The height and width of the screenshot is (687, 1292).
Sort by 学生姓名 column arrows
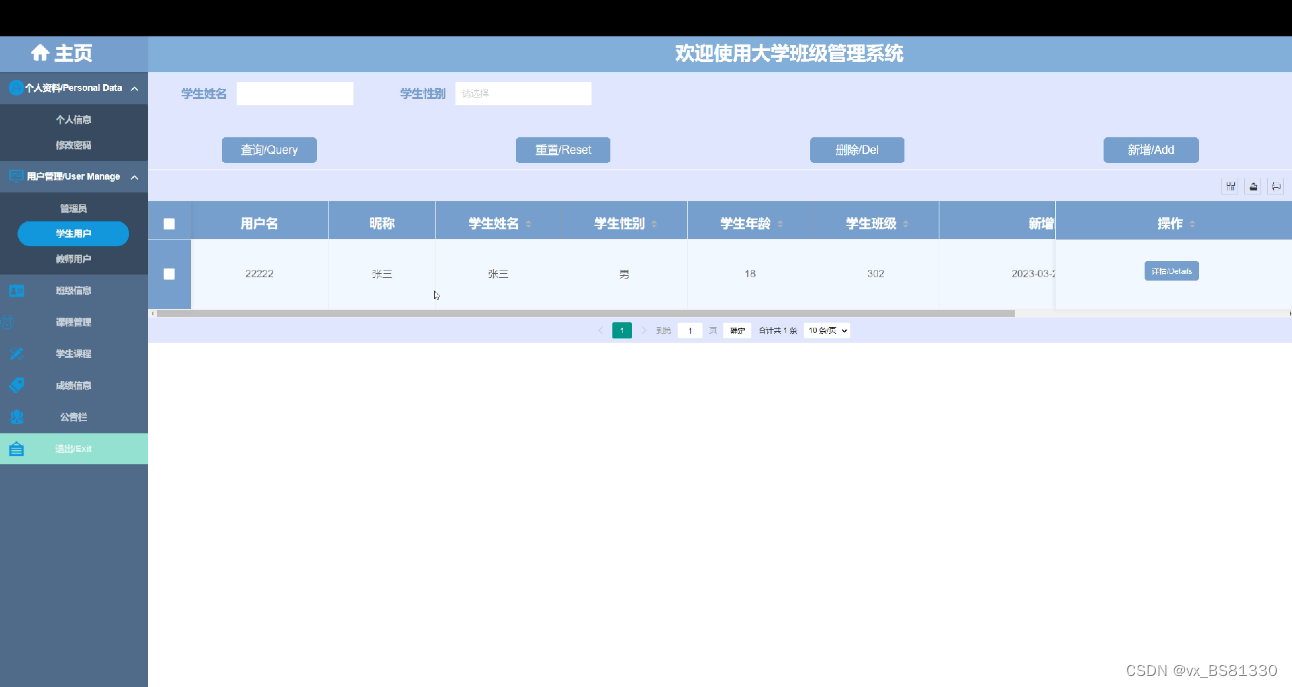tap(529, 224)
